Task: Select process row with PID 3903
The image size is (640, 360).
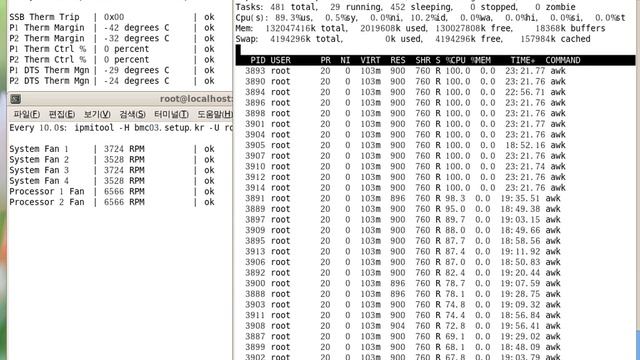Action: pos(403,304)
